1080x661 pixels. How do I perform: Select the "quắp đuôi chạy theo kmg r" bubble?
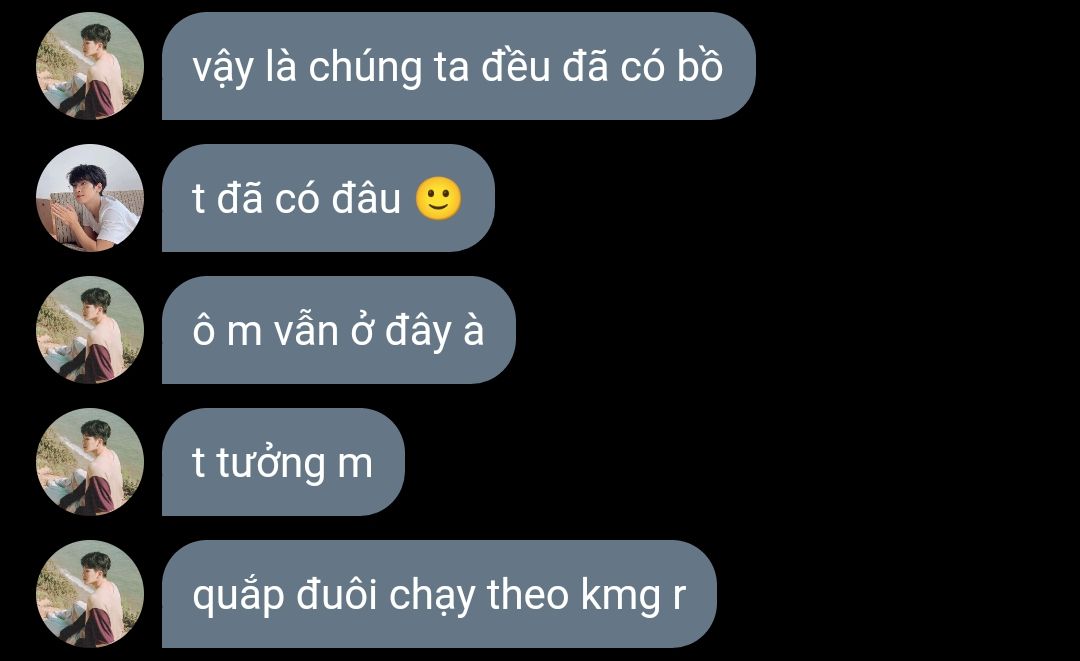pos(439,595)
